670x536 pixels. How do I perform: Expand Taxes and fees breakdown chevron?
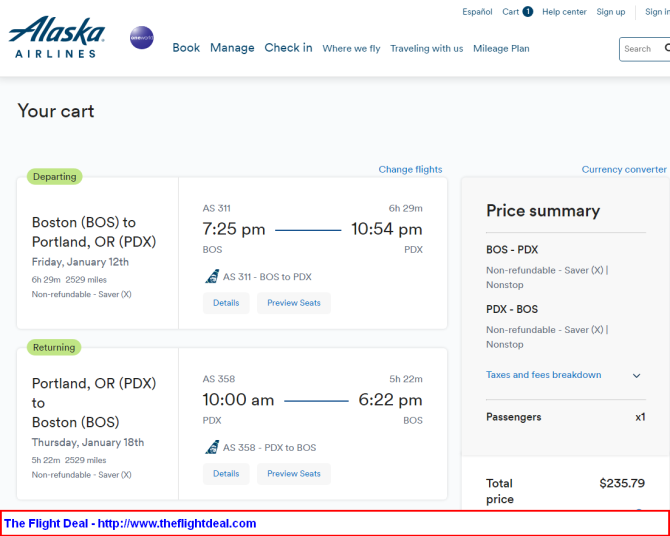(636, 376)
